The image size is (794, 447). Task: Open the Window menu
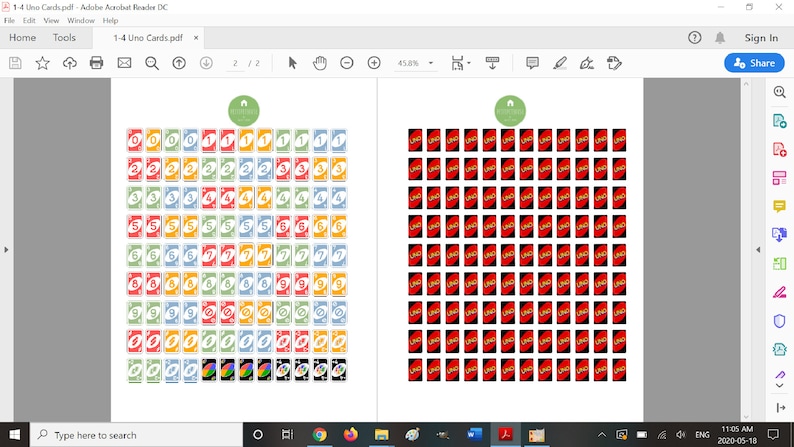tap(81, 20)
